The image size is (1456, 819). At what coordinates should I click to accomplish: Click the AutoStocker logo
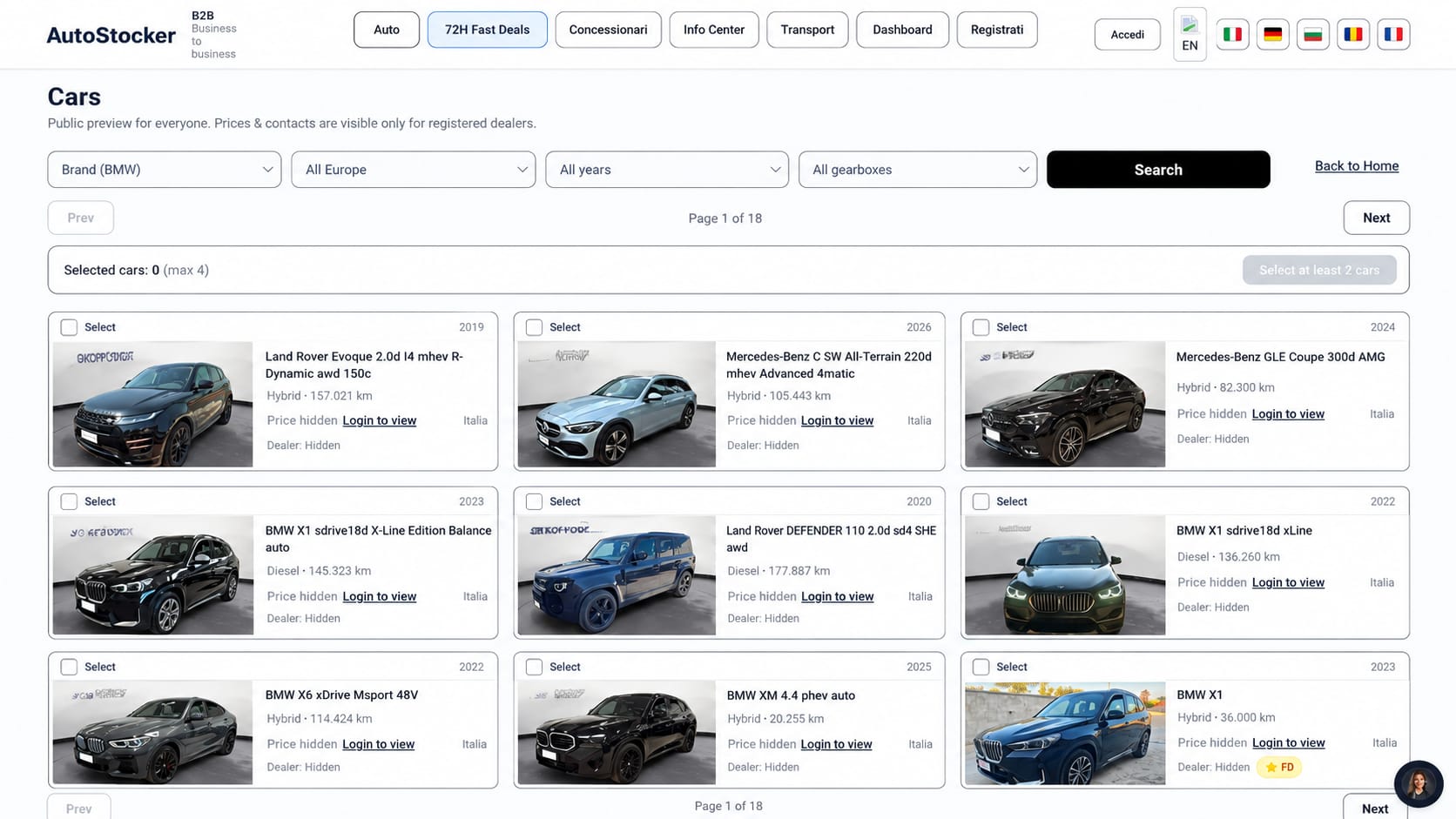(x=111, y=35)
